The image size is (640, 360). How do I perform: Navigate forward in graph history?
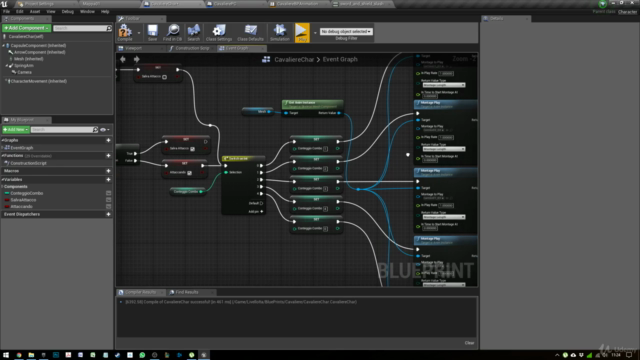coord(136,59)
